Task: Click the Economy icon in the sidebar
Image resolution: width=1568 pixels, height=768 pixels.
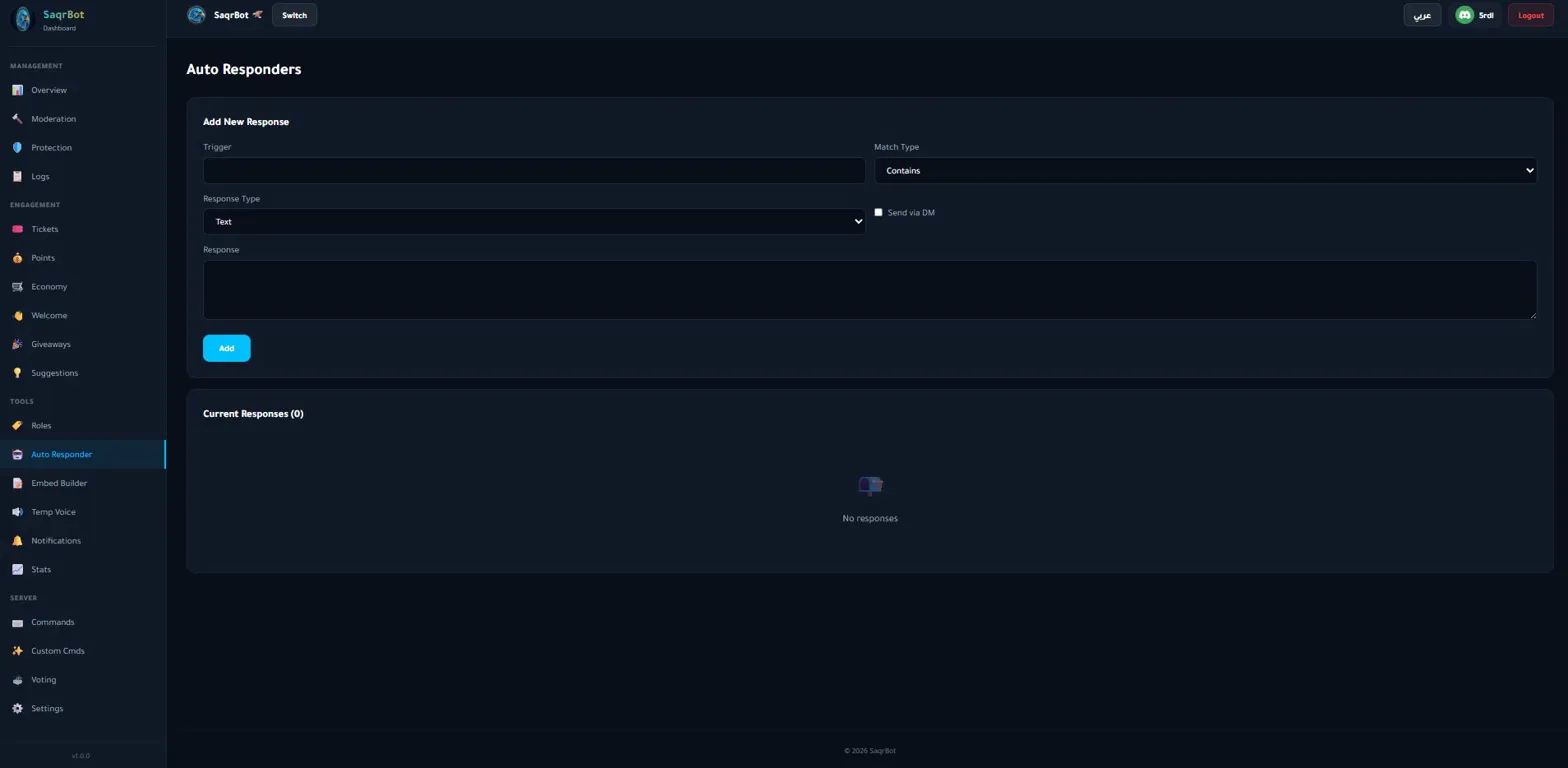Action: [17, 287]
